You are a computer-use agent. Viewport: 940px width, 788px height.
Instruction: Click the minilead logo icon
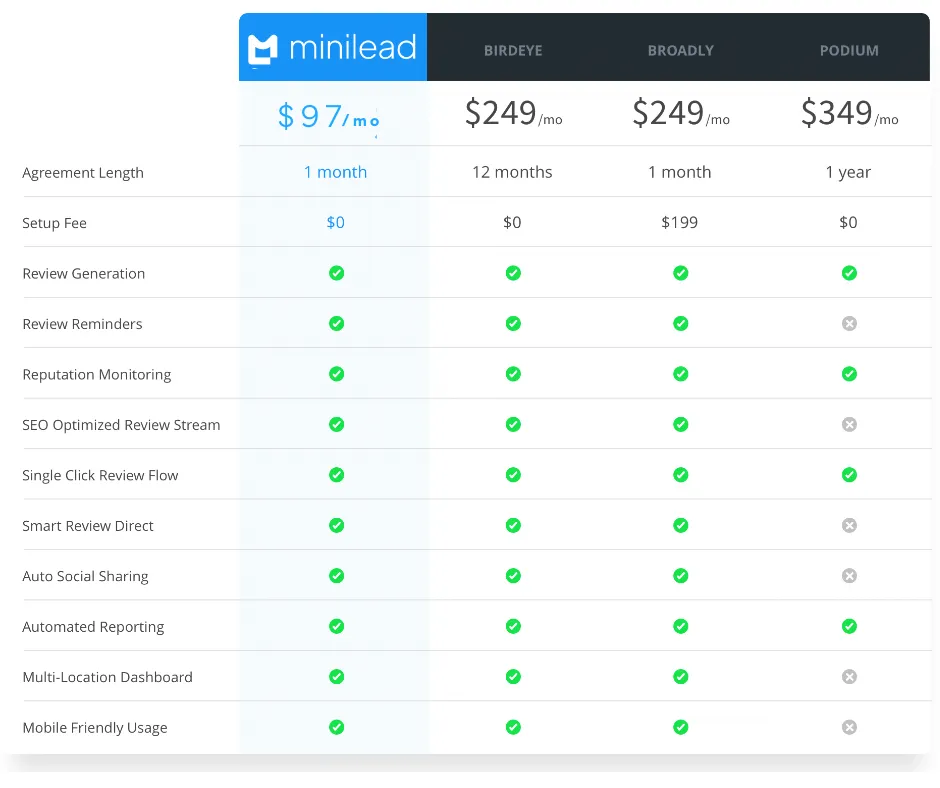point(263,49)
